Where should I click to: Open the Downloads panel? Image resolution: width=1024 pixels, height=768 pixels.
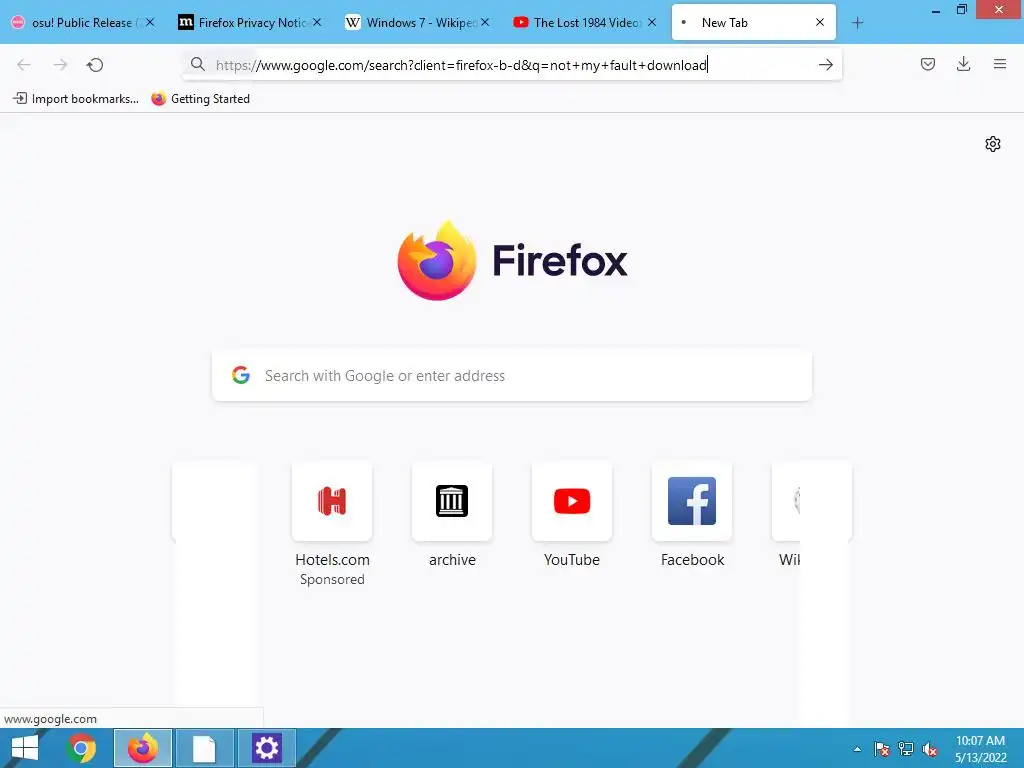pyautogui.click(x=963, y=64)
